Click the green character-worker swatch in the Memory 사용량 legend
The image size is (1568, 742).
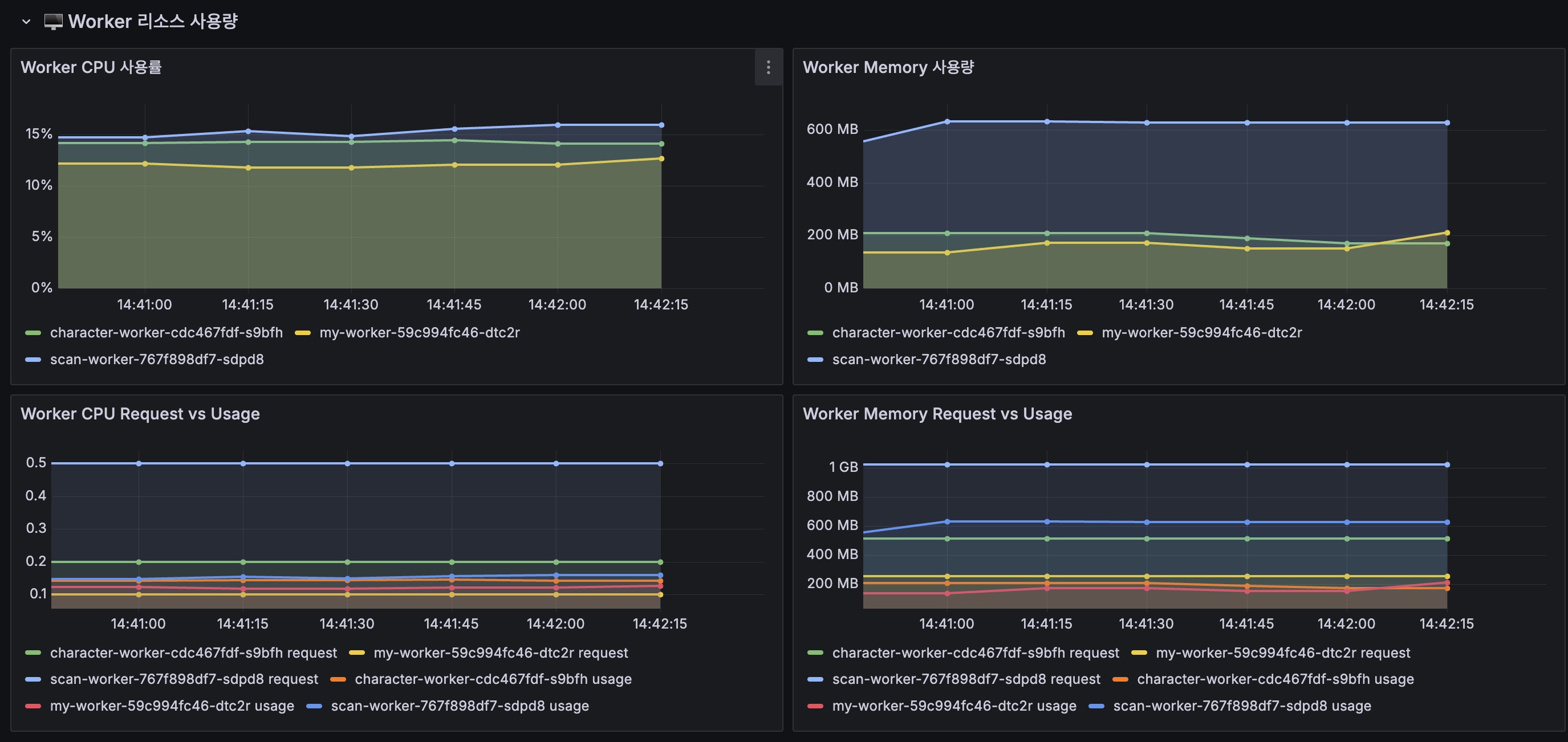pyautogui.click(x=815, y=333)
